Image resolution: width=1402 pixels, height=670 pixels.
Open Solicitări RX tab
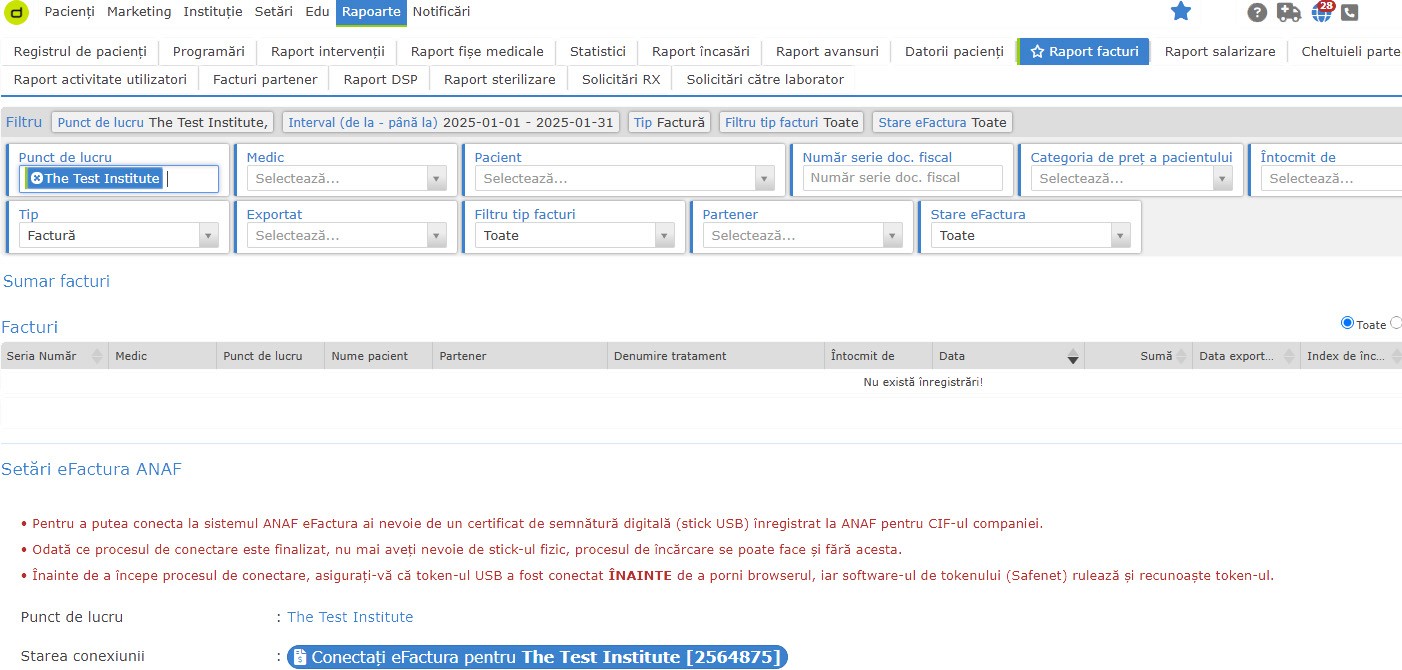621,79
